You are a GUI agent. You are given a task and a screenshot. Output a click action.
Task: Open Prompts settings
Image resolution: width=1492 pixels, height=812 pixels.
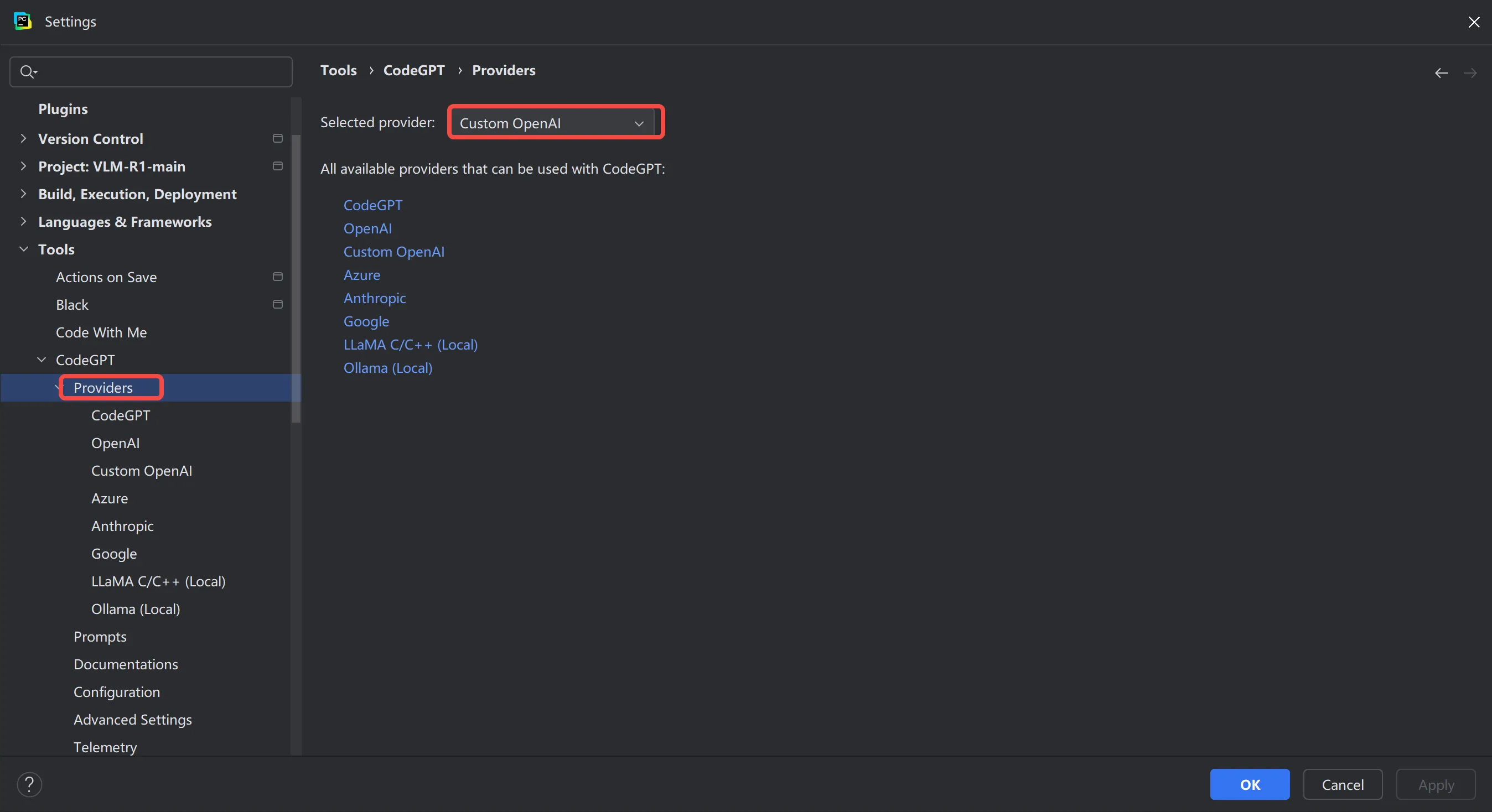[x=100, y=637]
